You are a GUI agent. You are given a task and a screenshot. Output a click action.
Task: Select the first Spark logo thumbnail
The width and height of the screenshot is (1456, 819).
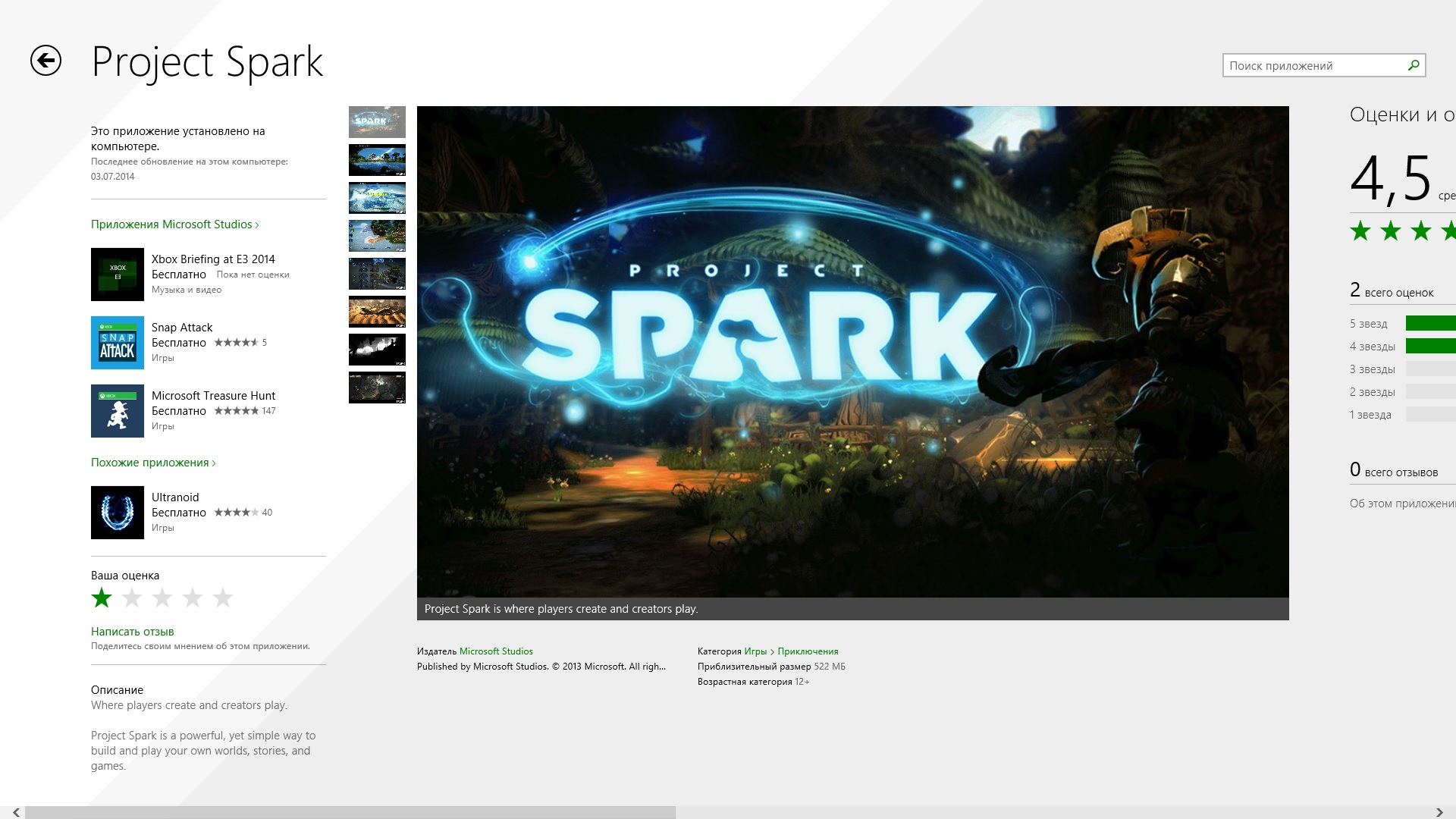point(377,122)
